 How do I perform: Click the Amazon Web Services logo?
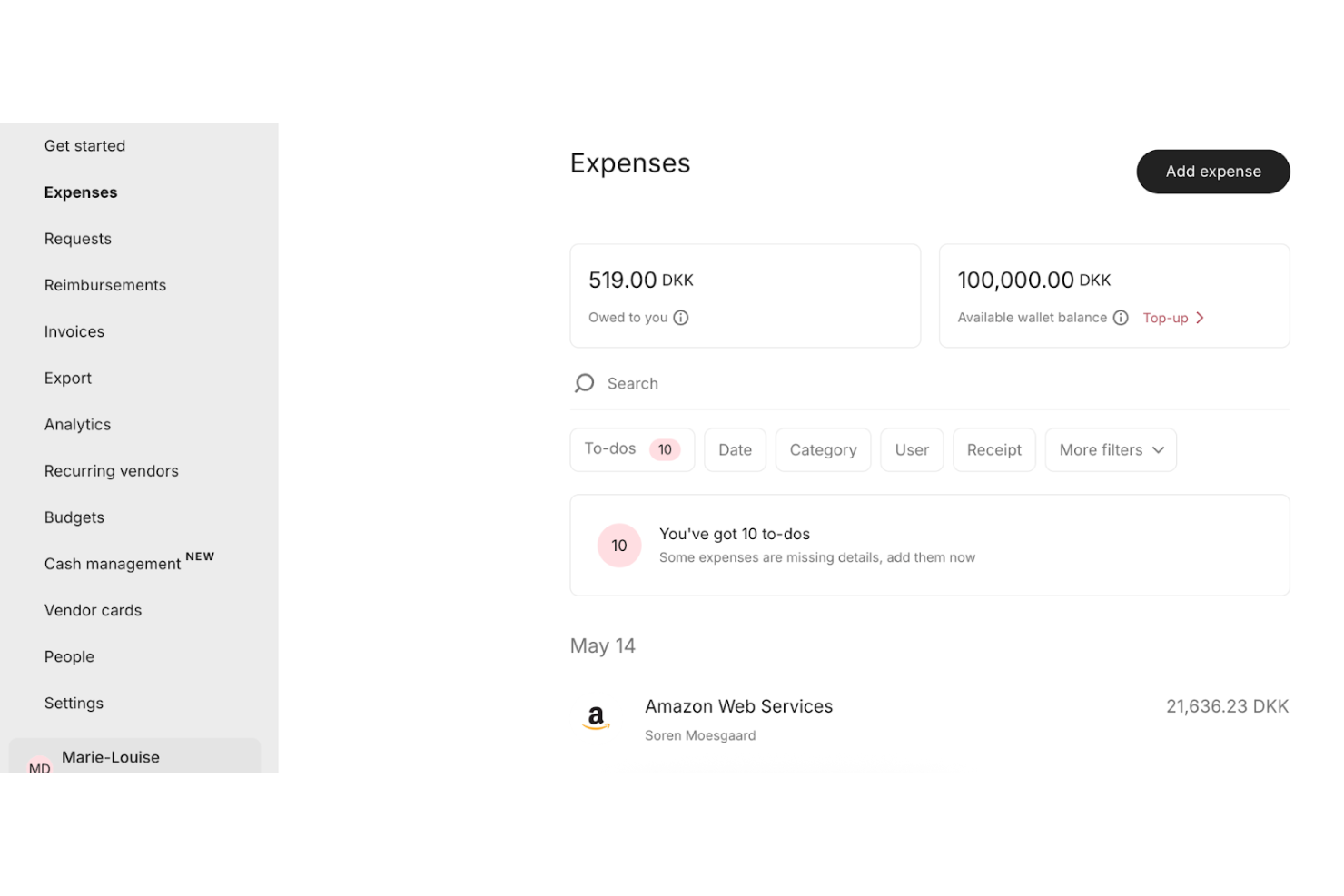pyautogui.click(x=596, y=716)
